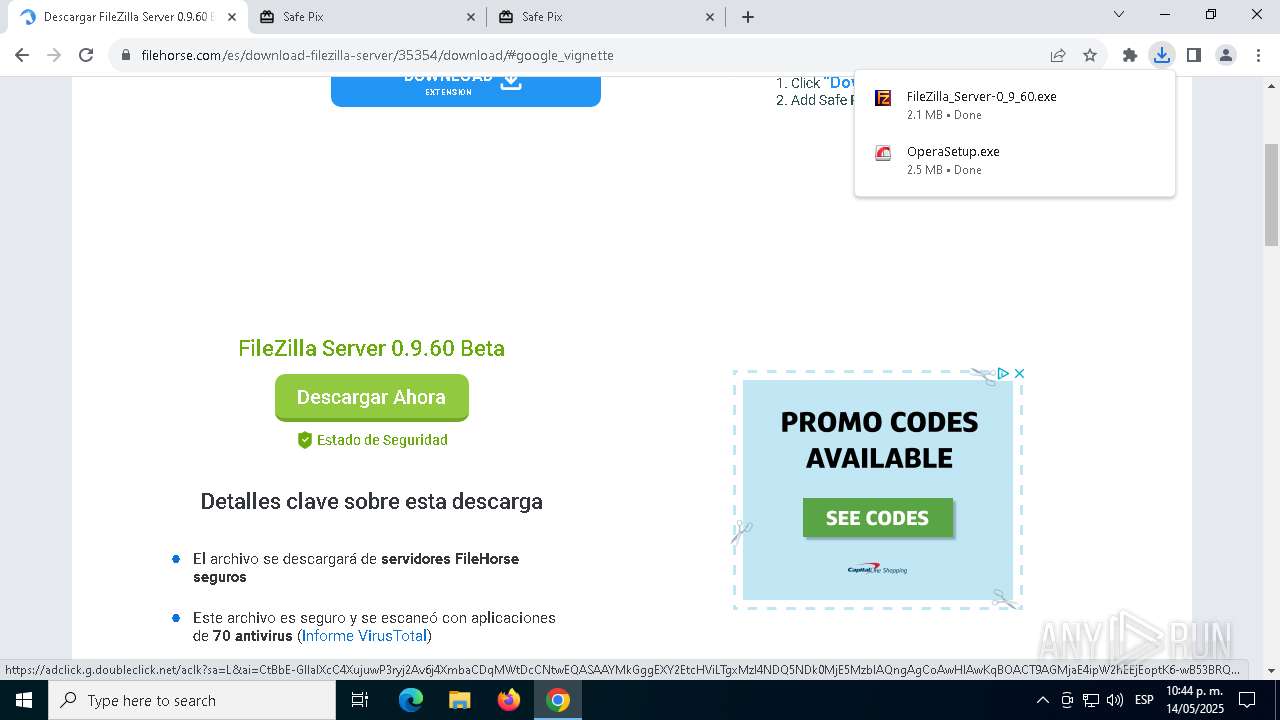
Task: Click the FileZilla file icon in downloads
Action: click(883, 98)
